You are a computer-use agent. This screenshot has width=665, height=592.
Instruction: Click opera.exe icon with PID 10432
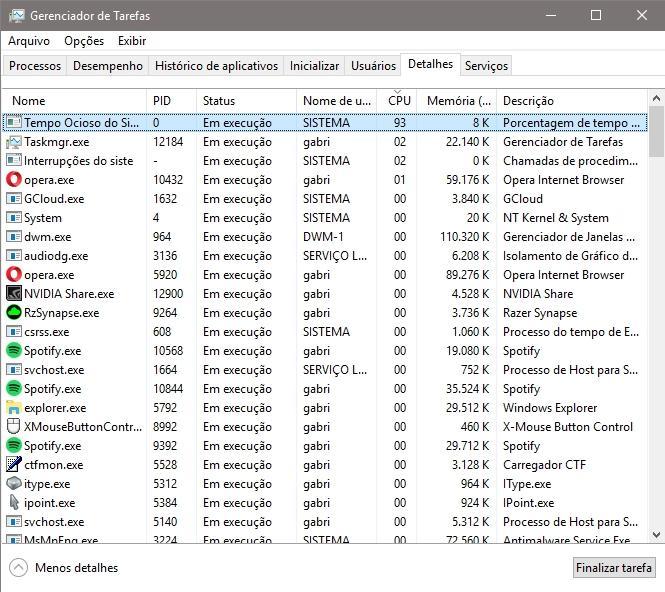click(x=14, y=180)
